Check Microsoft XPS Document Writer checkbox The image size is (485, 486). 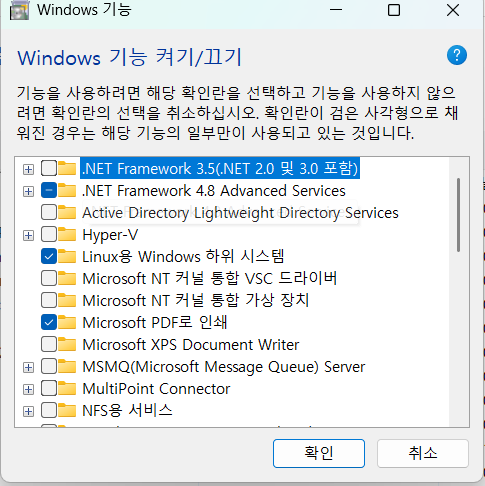click(49, 345)
